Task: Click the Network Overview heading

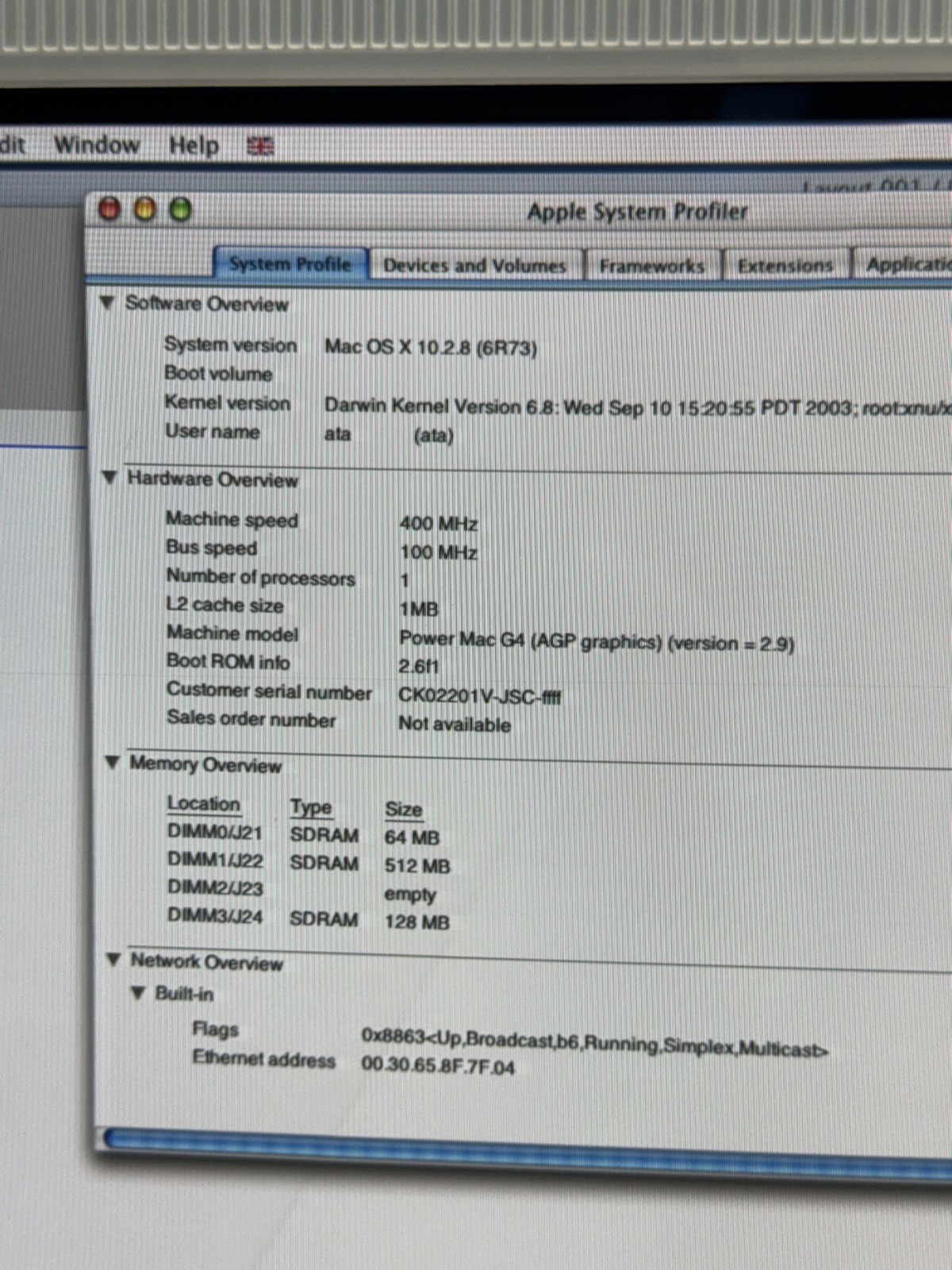Action: [207, 962]
